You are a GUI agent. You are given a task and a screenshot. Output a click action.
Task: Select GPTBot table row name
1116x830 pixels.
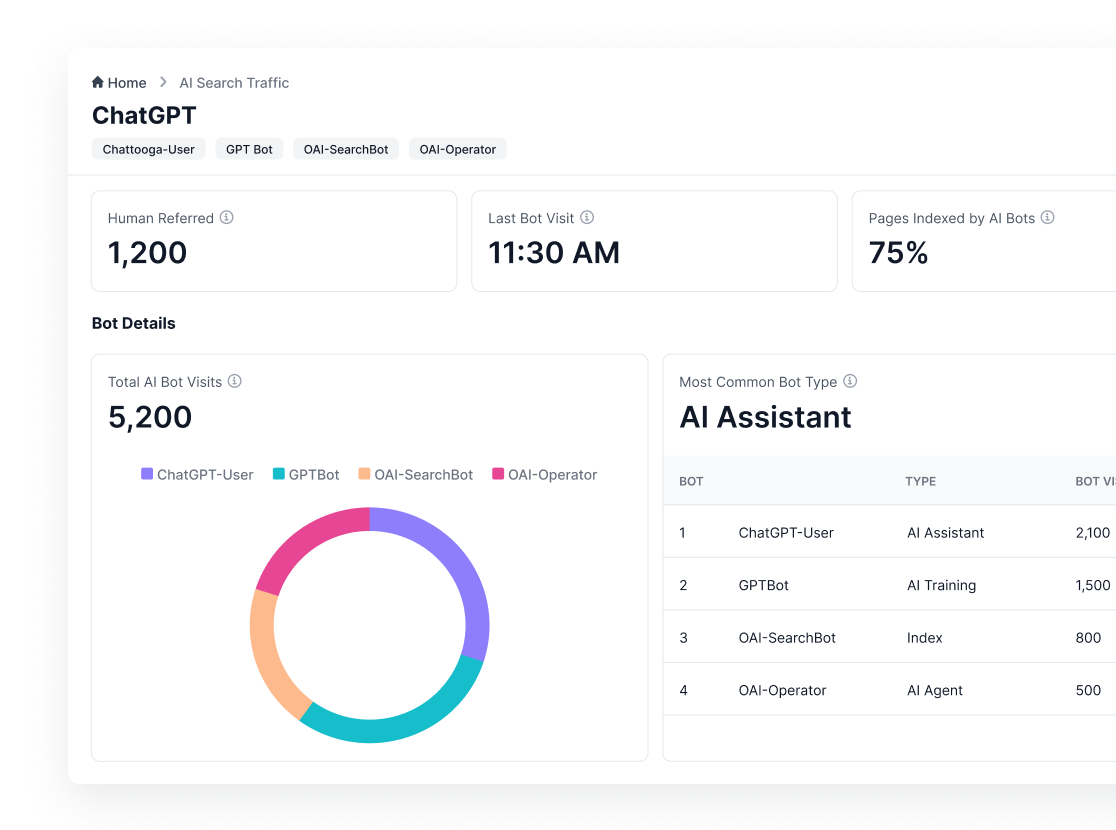click(764, 585)
